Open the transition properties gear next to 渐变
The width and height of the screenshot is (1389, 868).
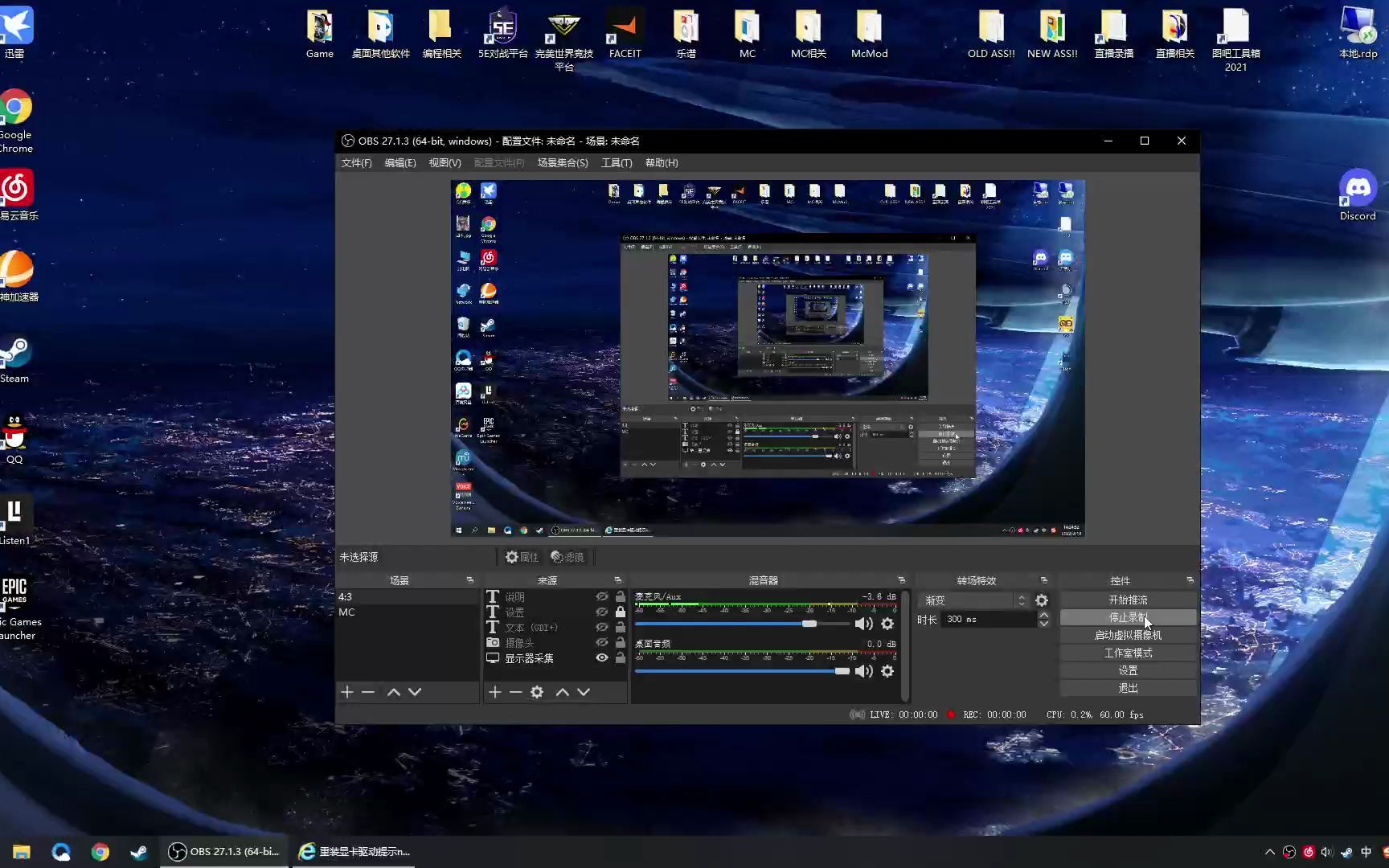(x=1042, y=600)
